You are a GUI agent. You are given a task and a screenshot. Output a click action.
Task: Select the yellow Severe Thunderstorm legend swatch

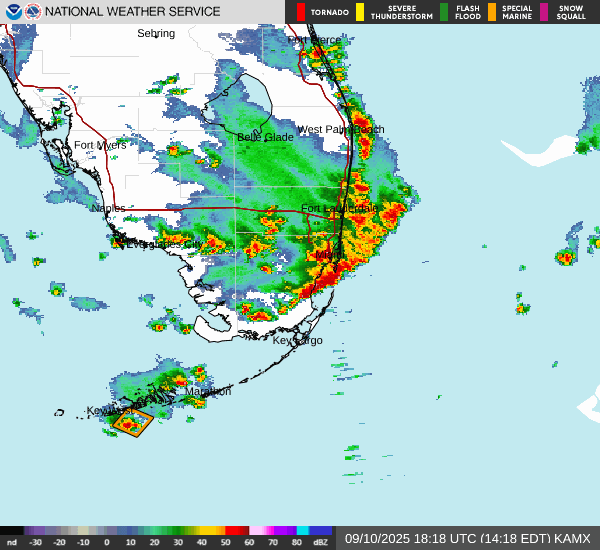(360, 12)
